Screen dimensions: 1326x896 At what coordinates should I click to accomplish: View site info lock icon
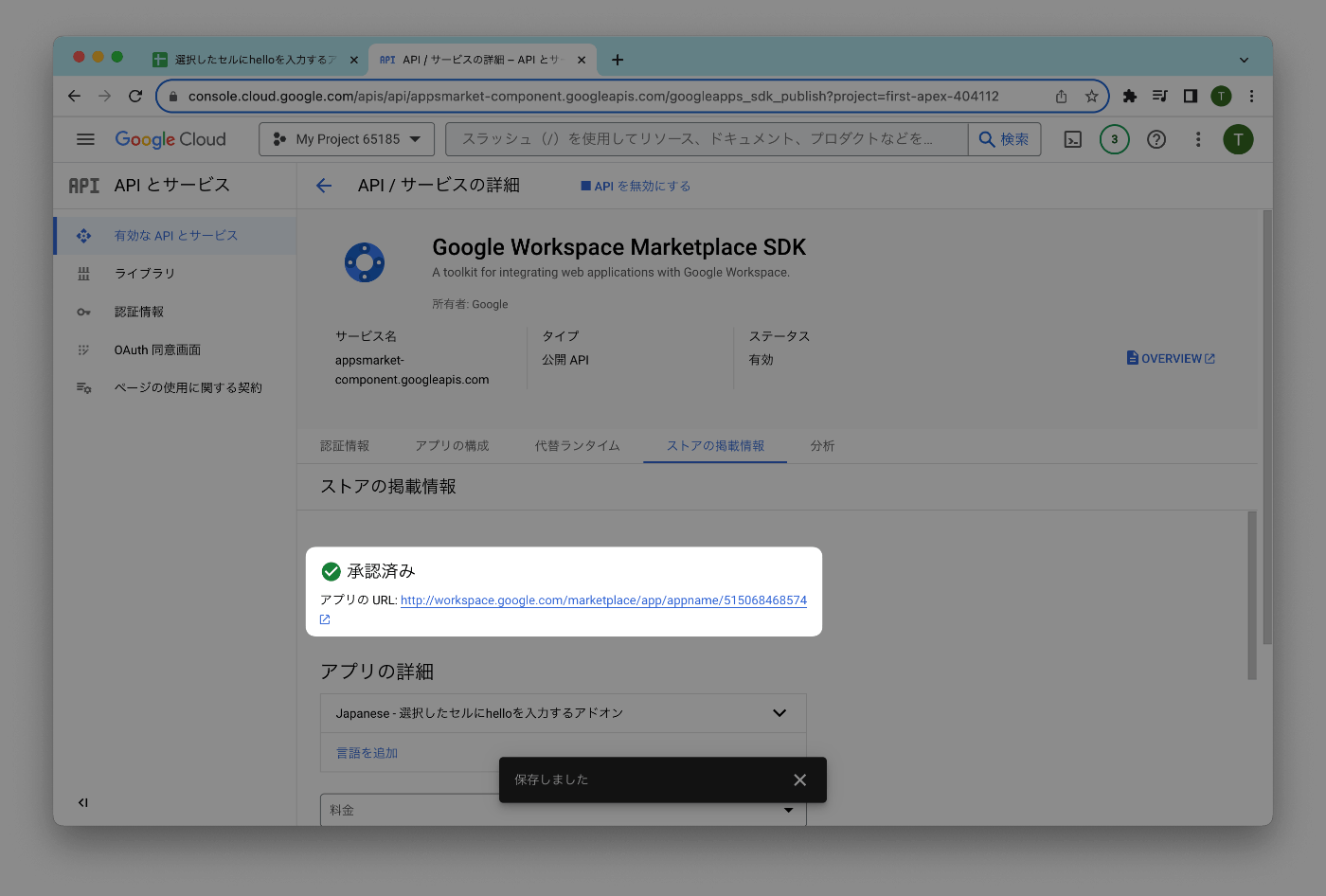pyautogui.click(x=172, y=96)
